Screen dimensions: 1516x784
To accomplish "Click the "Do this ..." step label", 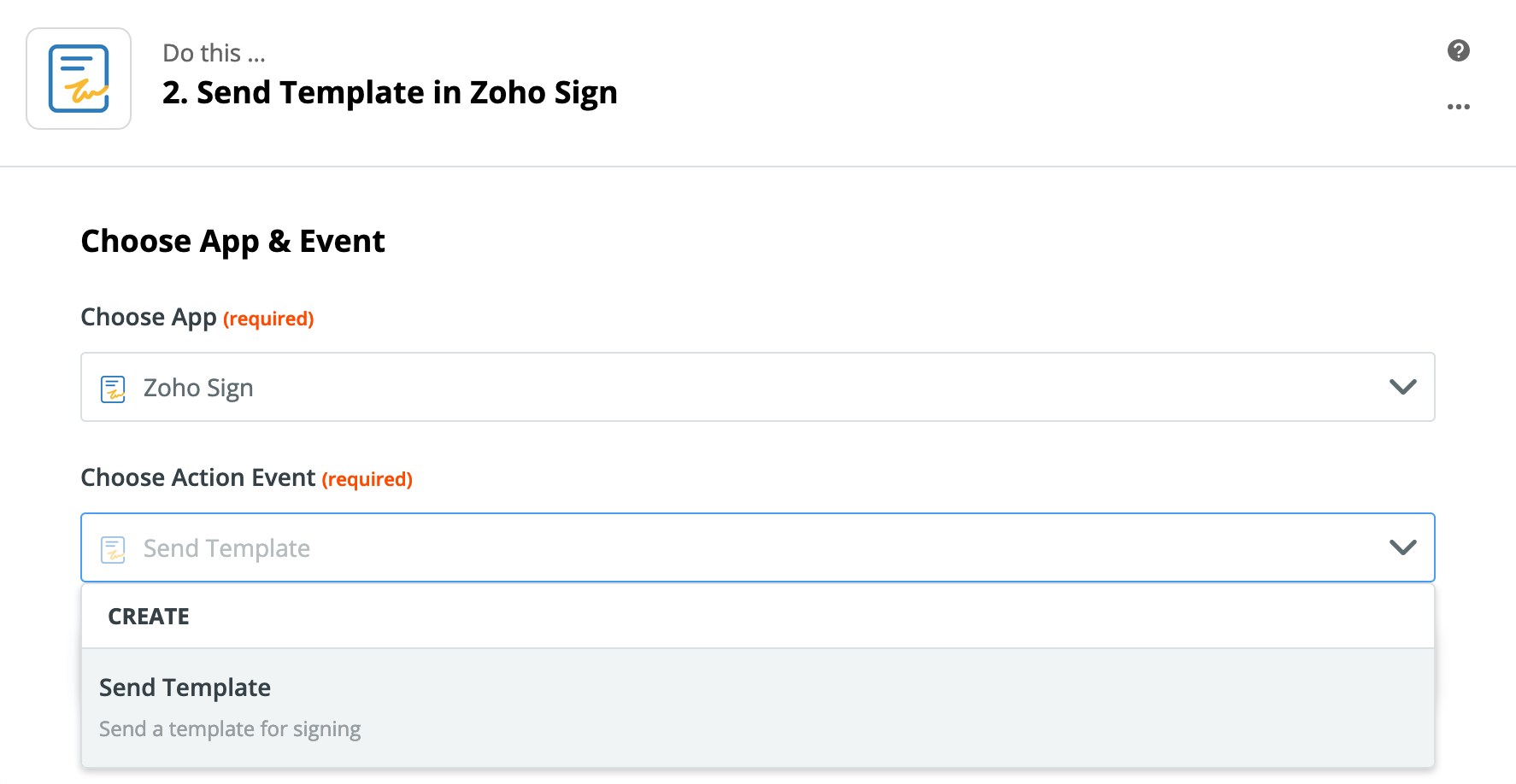I will [214, 53].
